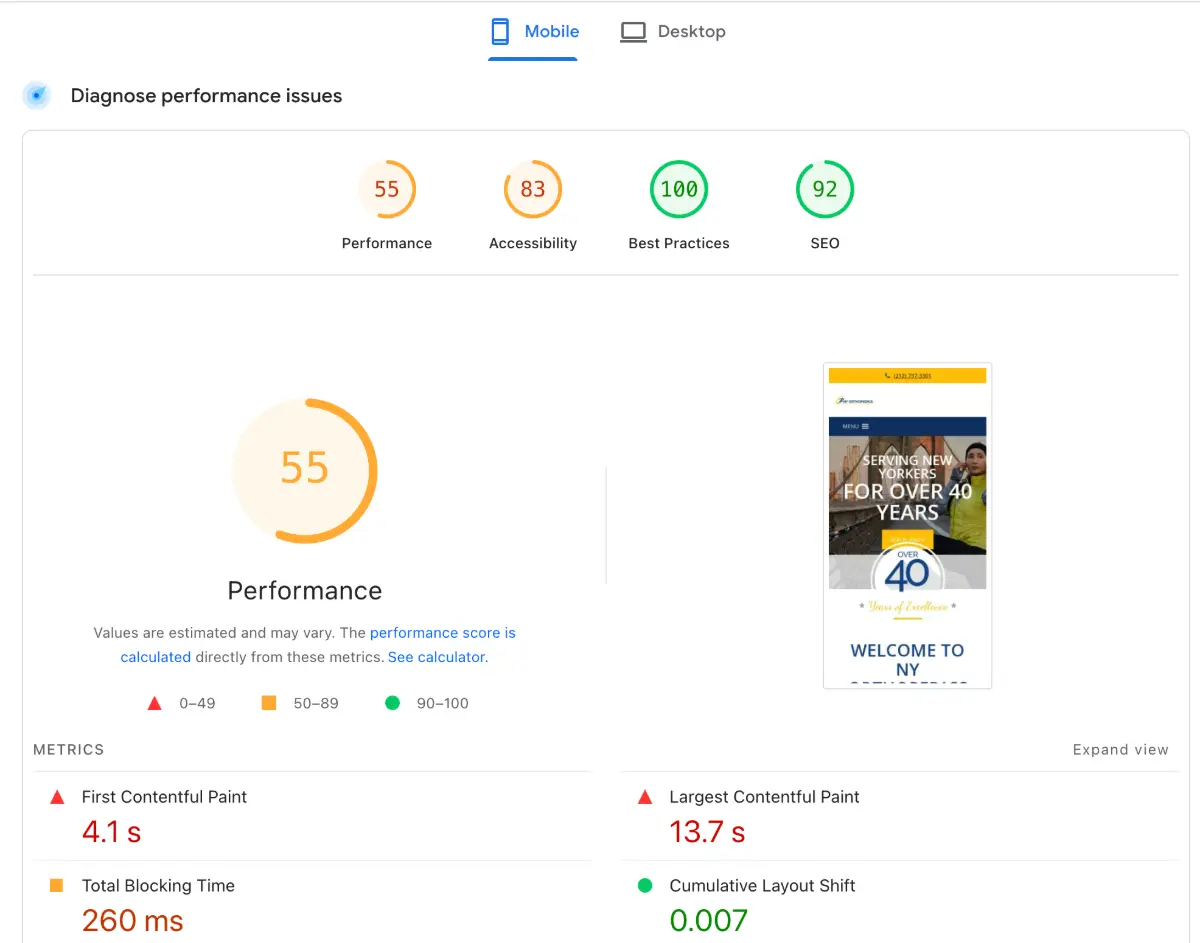Open the 'See calculator' link

436,657
